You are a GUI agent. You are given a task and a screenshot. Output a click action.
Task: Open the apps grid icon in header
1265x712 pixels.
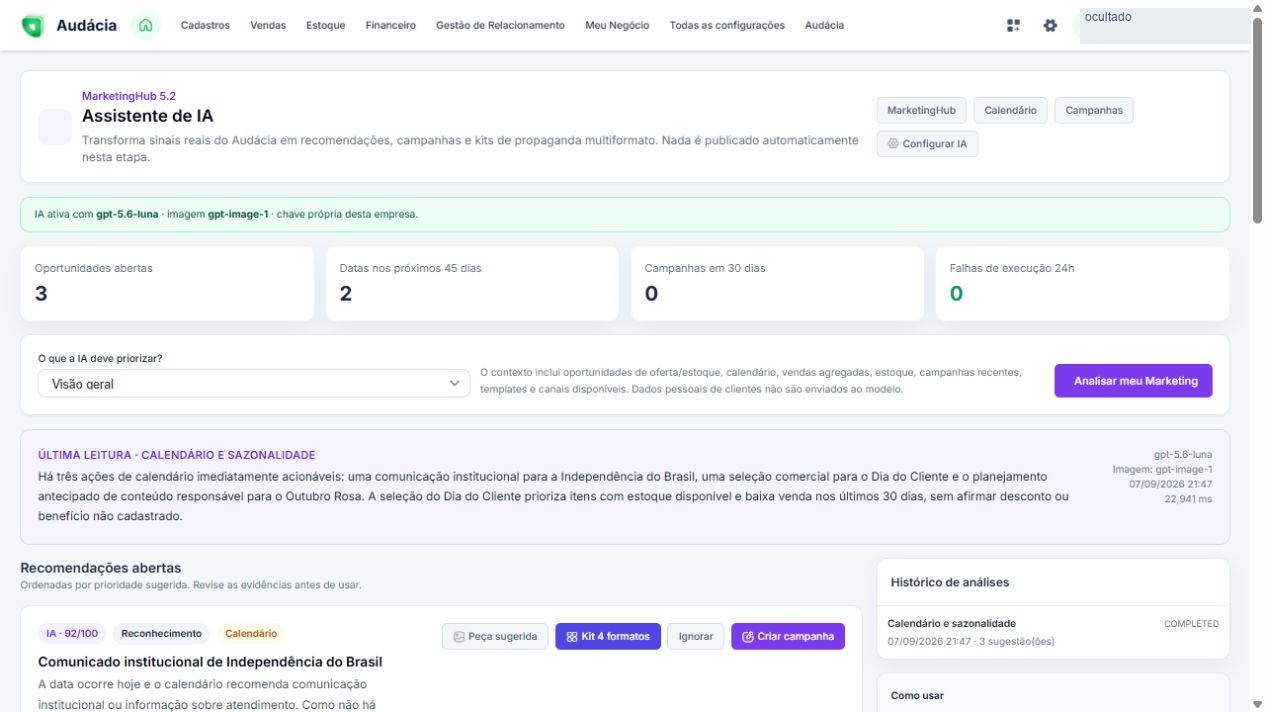tap(1013, 26)
